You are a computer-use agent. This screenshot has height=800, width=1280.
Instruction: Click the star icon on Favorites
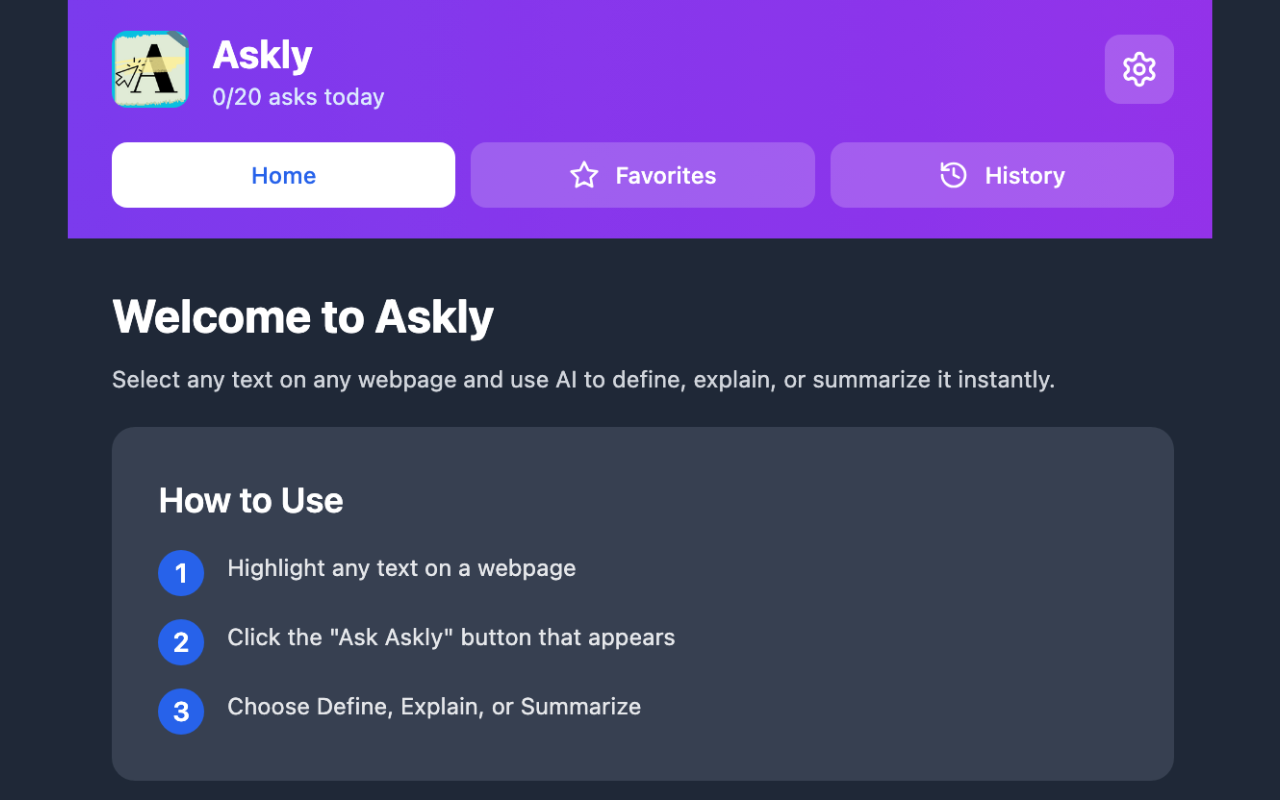583,175
